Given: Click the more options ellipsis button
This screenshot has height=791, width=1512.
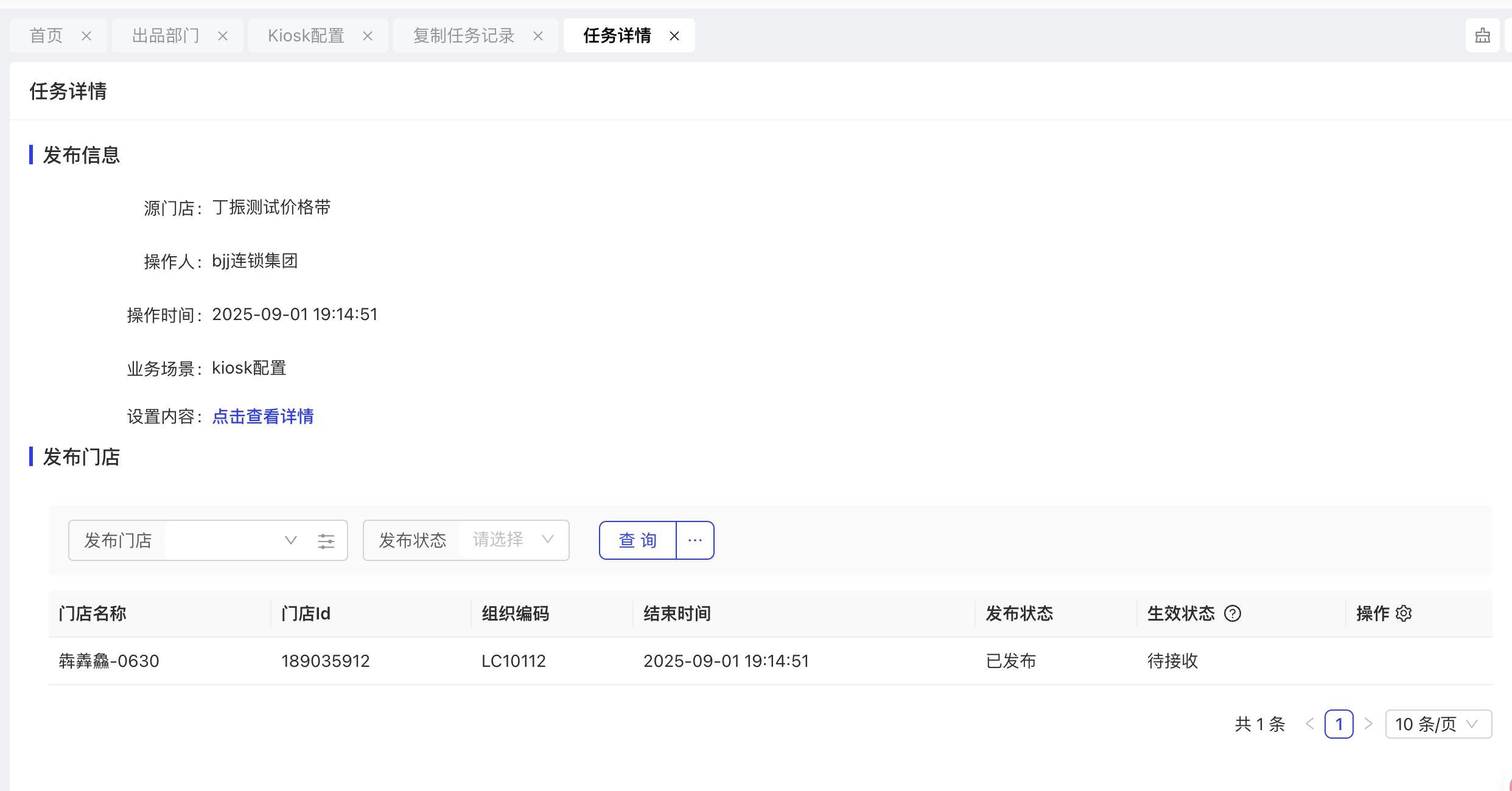Looking at the screenshot, I should point(695,540).
